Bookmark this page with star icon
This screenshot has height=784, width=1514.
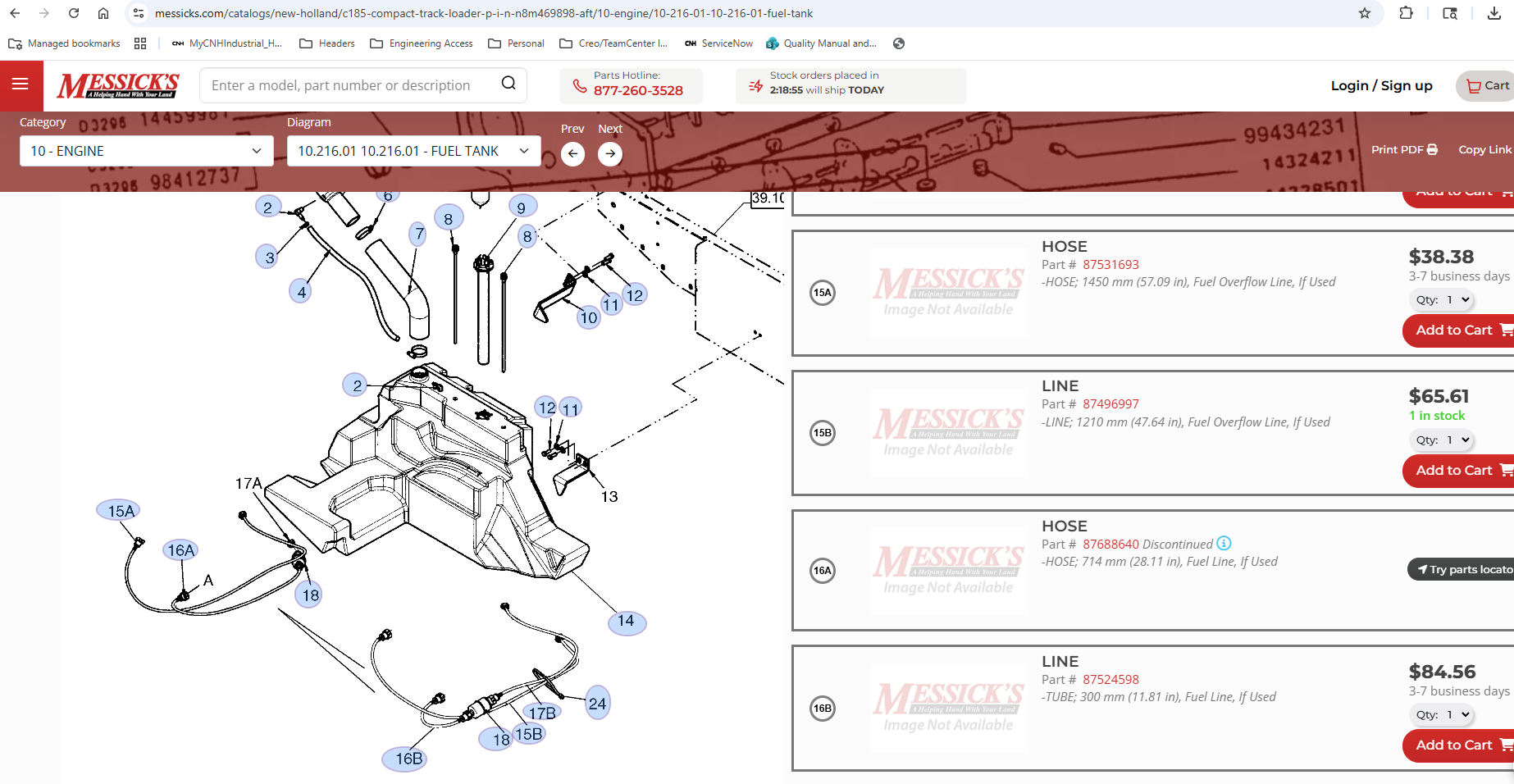click(1364, 13)
